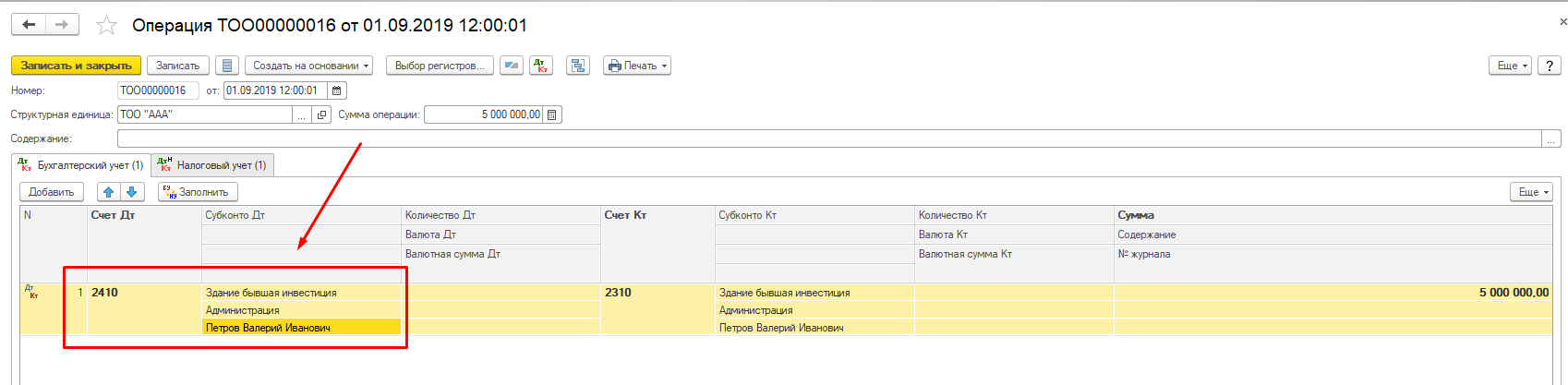Open the date picker calendar icon
1568x385 pixels.
(337, 90)
